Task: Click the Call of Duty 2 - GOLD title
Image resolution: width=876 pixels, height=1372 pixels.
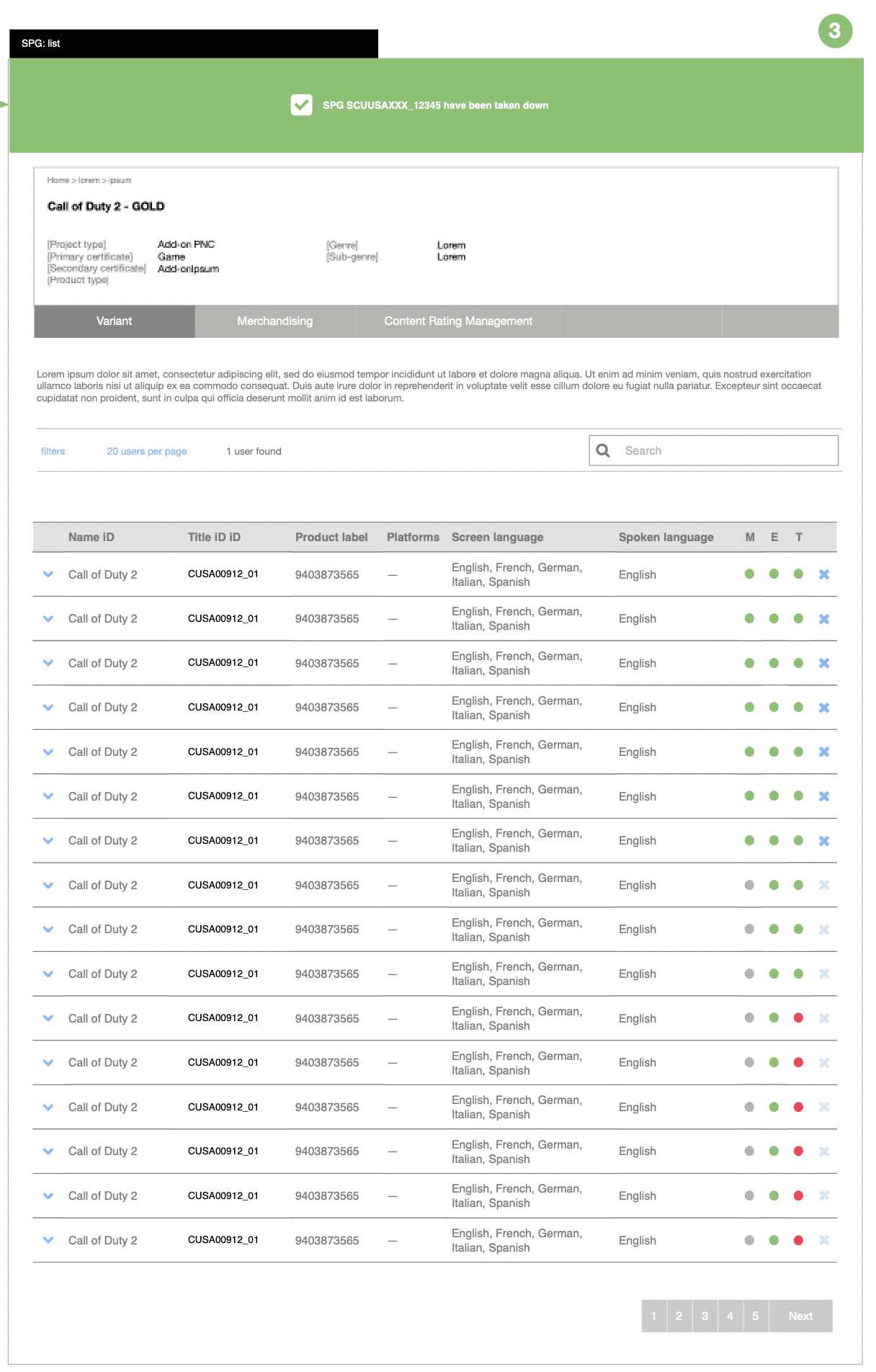Action: pyautogui.click(x=106, y=206)
